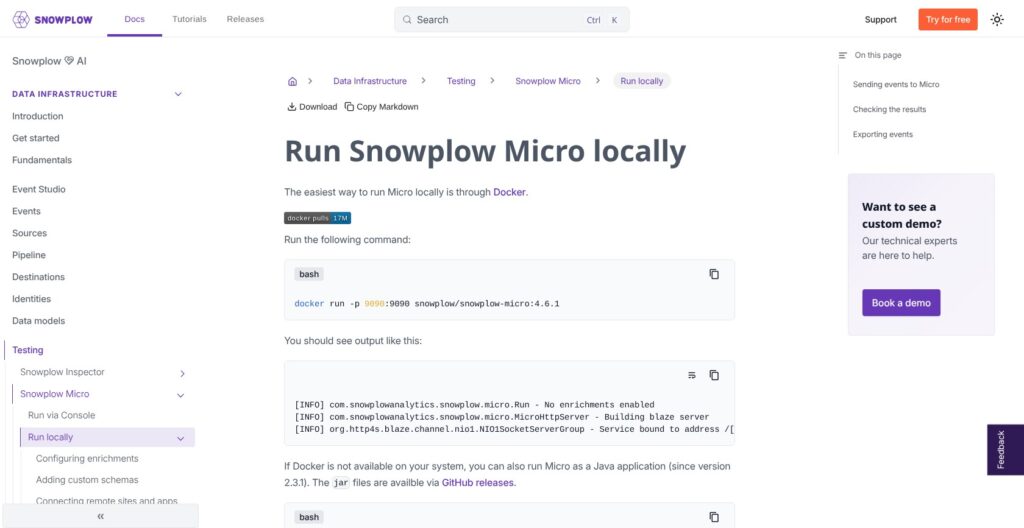The width and height of the screenshot is (1024, 528).
Task: Click Copy Markdown
Action: coord(381,107)
